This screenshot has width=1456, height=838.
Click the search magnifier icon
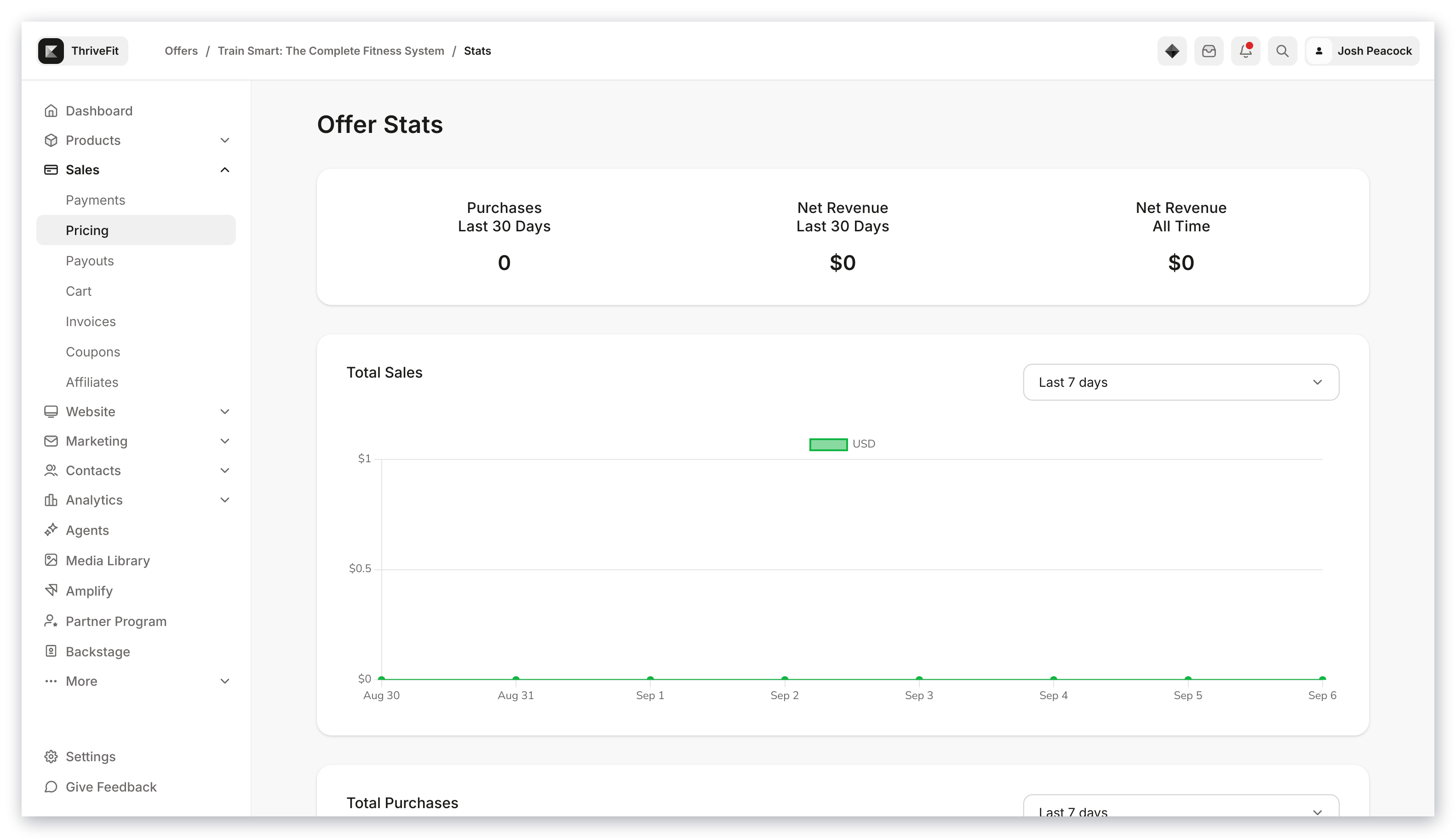[x=1282, y=51]
